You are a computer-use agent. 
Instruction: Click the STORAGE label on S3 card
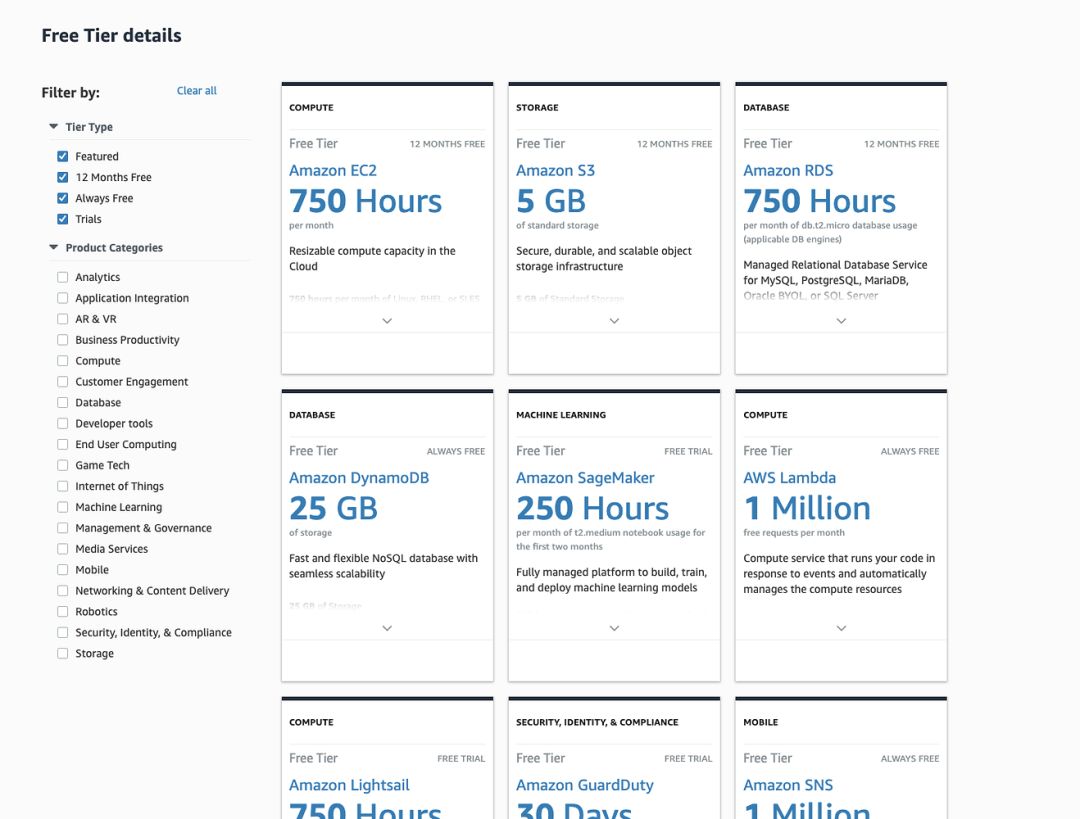[x=537, y=107]
